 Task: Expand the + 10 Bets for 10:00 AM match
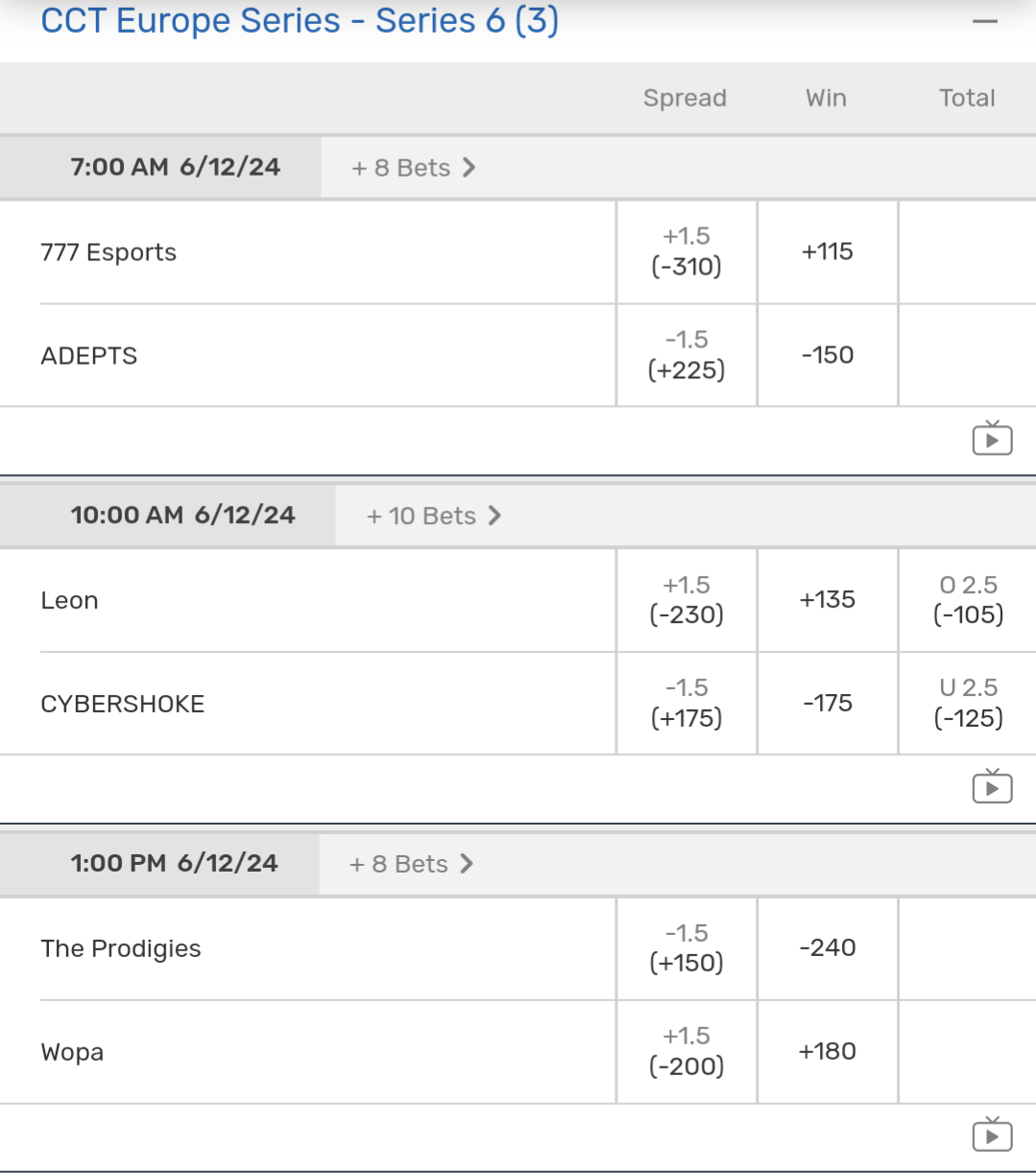click(x=434, y=516)
